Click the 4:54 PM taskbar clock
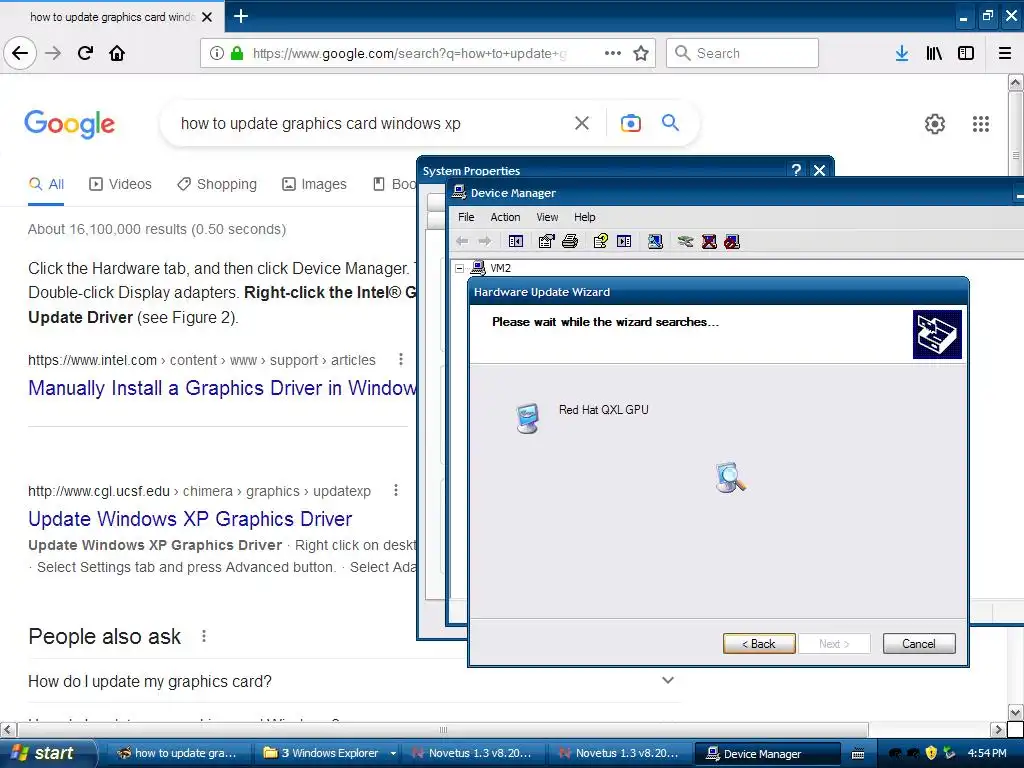 [x=987, y=753]
